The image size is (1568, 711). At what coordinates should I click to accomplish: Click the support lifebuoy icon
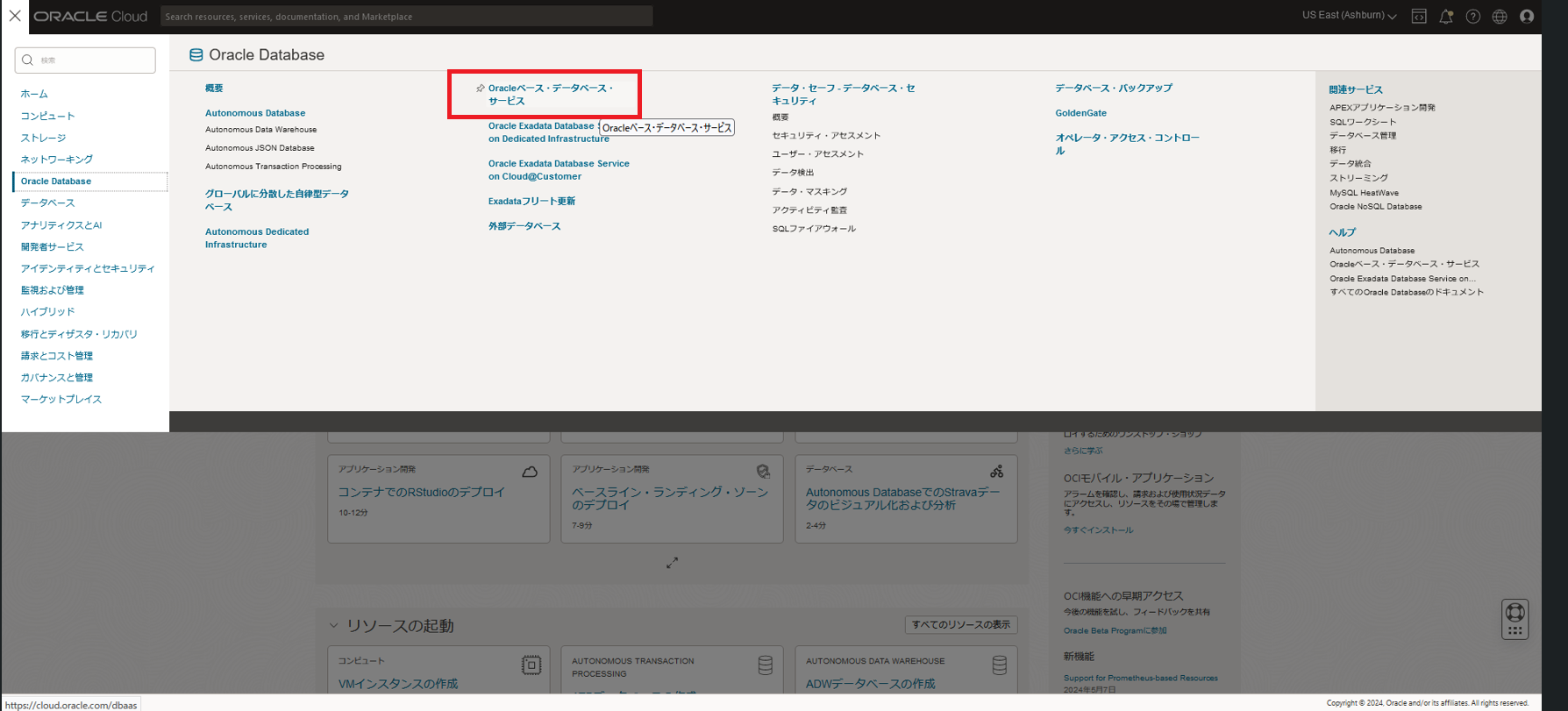tap(1515, 612)
